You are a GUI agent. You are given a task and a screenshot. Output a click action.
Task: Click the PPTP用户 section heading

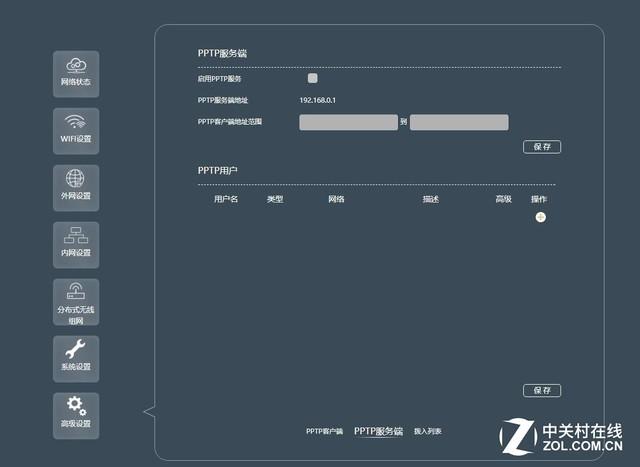point(218,170)
